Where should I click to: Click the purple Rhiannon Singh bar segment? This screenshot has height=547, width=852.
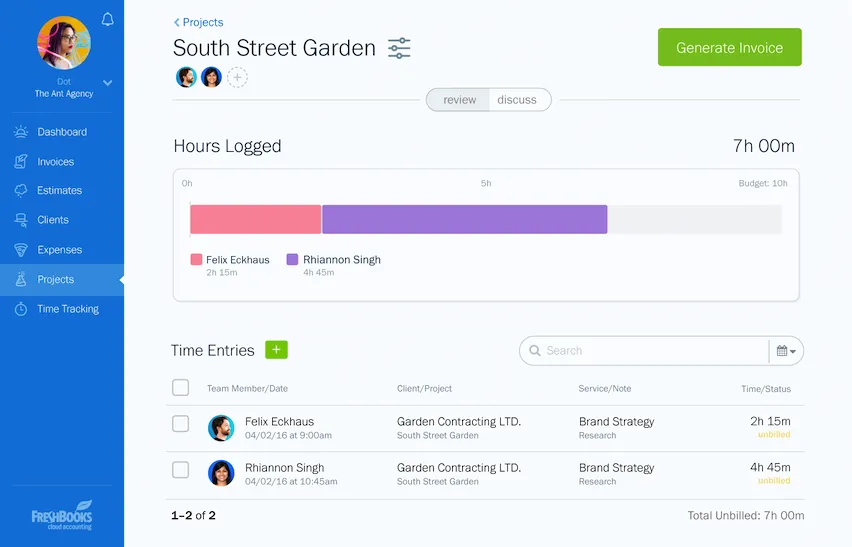(464, 219)
